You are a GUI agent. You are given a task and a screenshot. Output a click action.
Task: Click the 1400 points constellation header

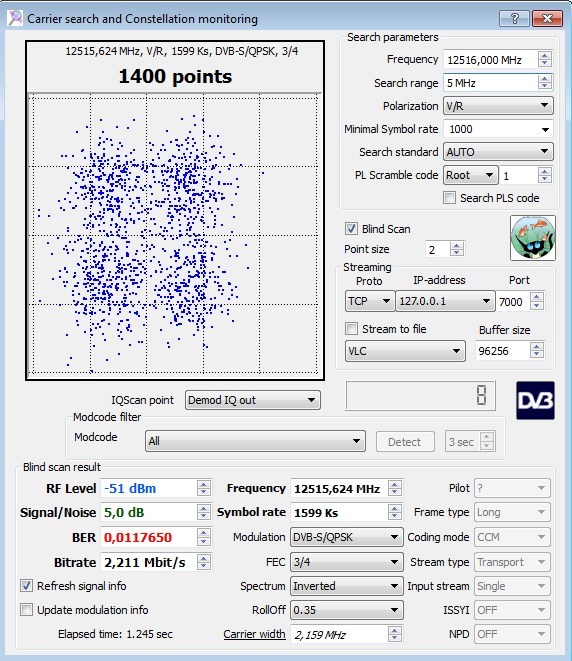coord(175,77)
